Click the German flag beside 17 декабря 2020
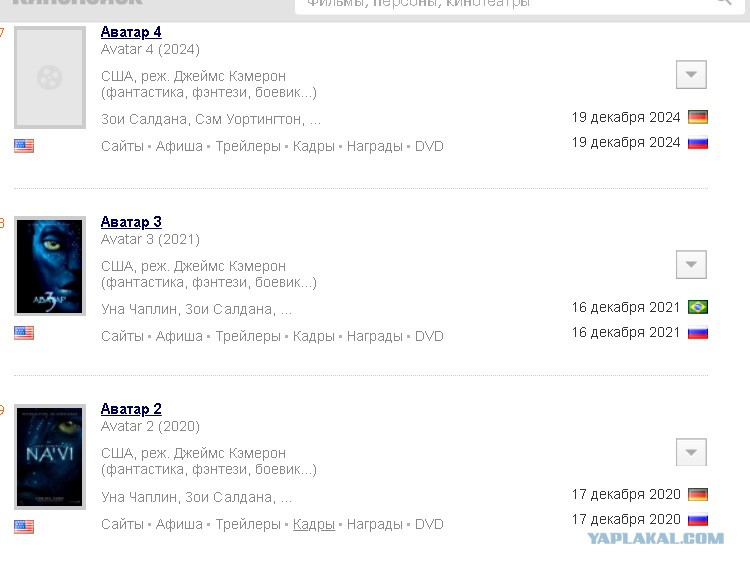 click(698, 494)
